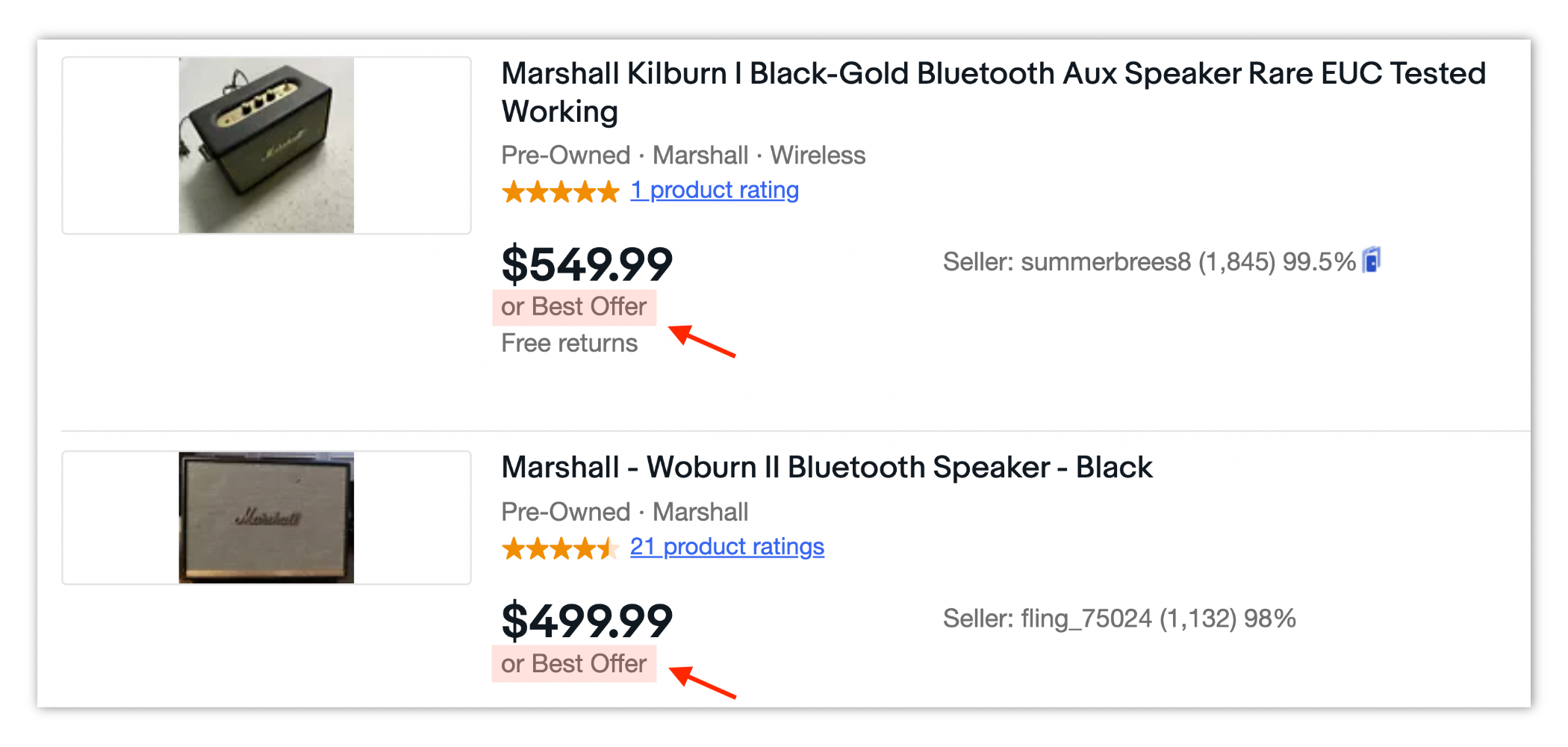This screenshot has width=1568, height=747.
Task: Click the seller name summerbrees8
Action: click(x=1105, y=262)
